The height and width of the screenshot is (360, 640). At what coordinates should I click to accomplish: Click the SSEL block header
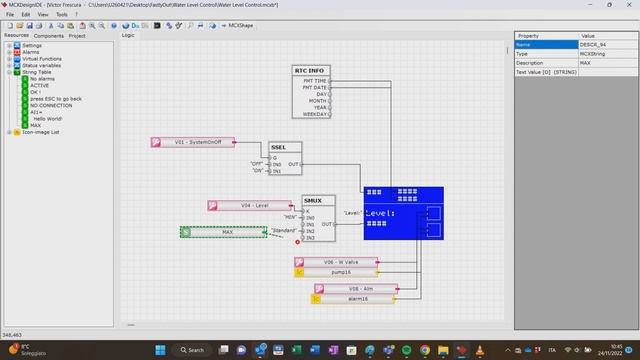(x=285, y=147)
